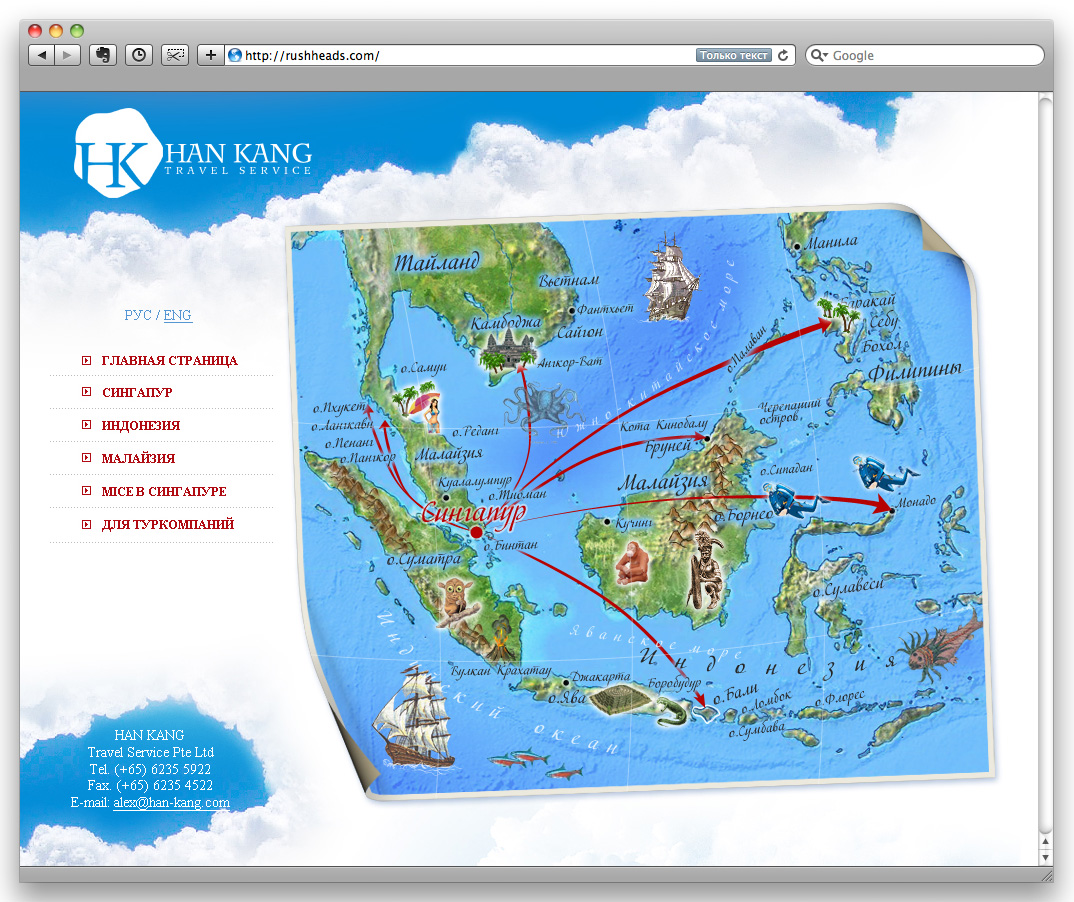Viewport: 1074px width, 902px height.
Task: Click the Krakatau volcano icon
Action: (x=501, y=640)
